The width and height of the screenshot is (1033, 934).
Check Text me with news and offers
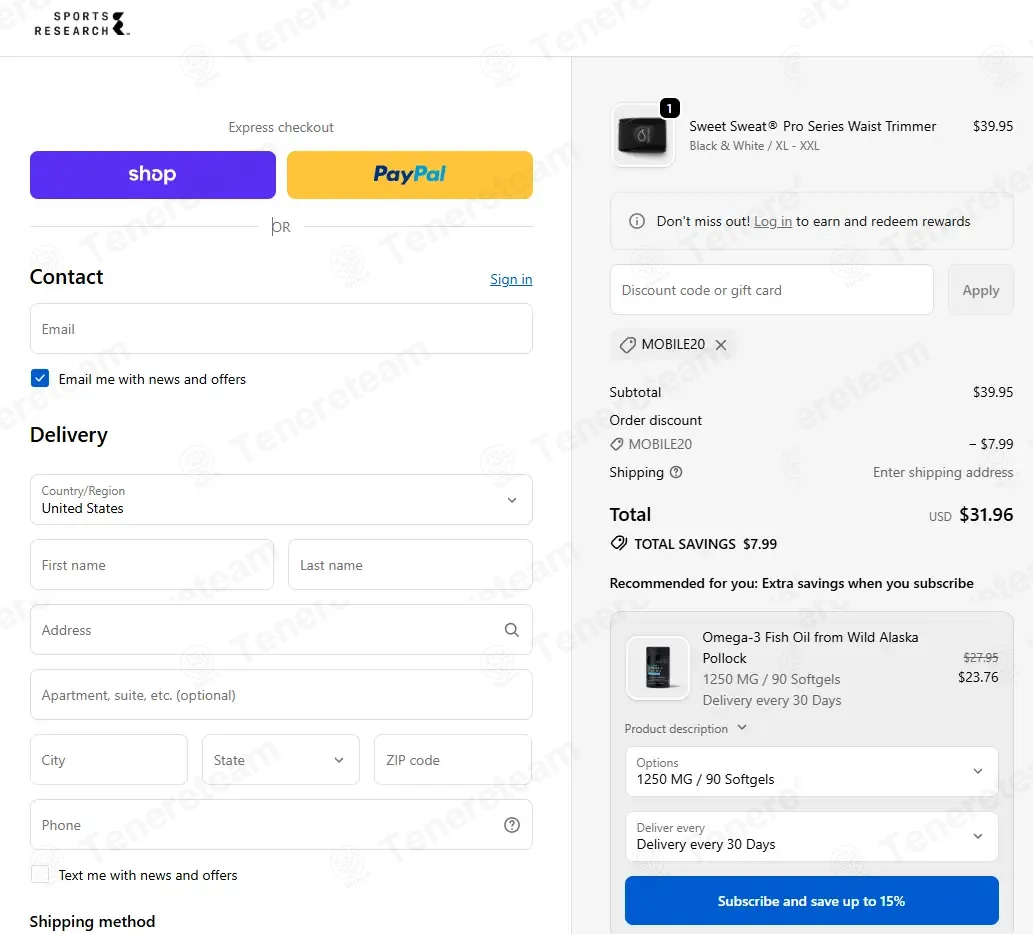[40, 874]
